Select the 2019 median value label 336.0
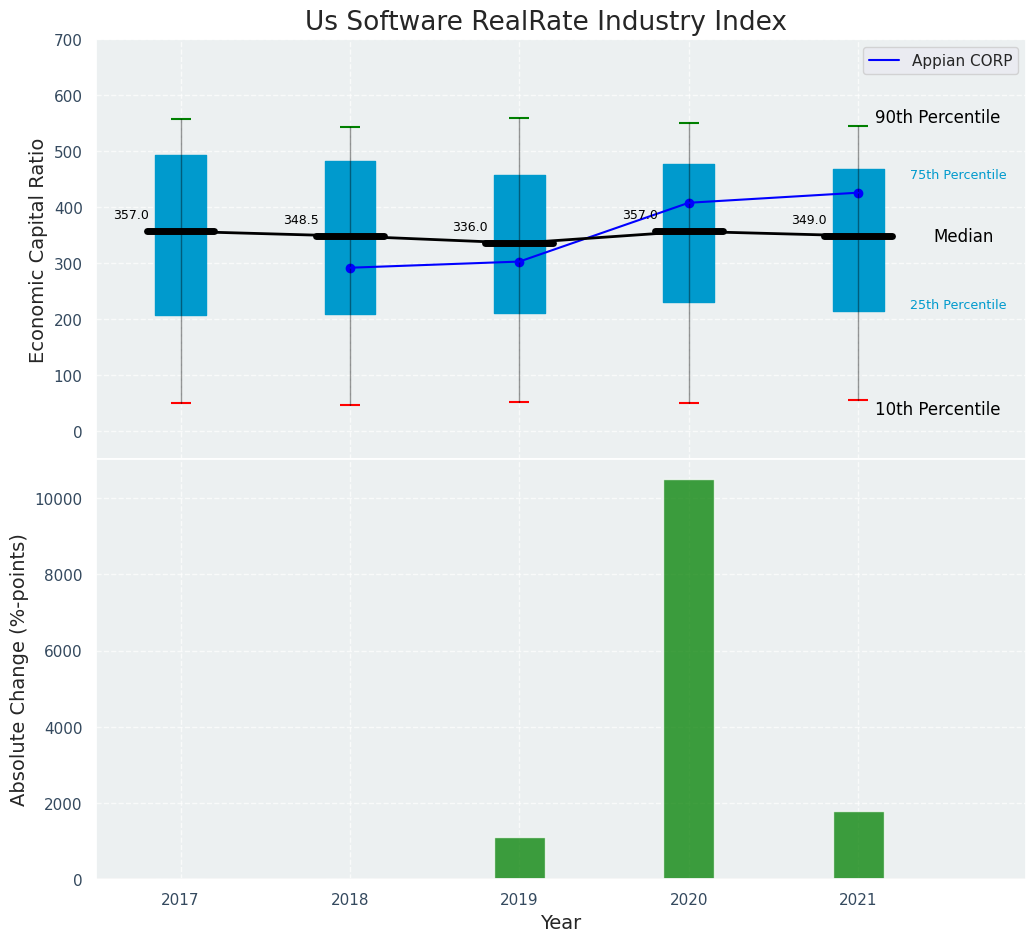Viewport: 1035px width, 942px height. 470,228
